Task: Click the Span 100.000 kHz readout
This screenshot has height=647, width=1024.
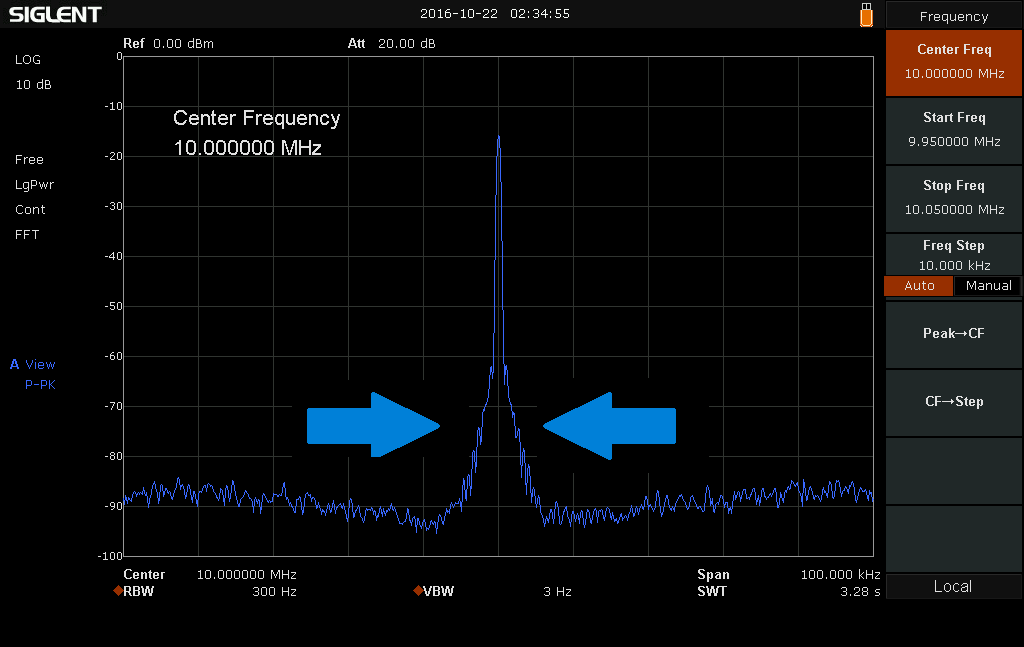Action: pos(788,574)
